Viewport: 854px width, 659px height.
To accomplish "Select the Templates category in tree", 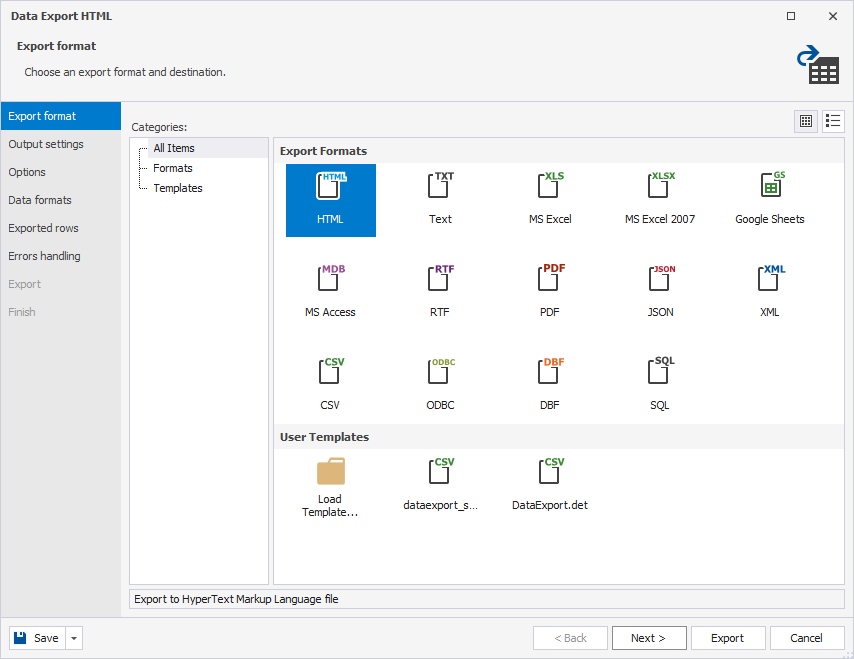I will (178, 188).
